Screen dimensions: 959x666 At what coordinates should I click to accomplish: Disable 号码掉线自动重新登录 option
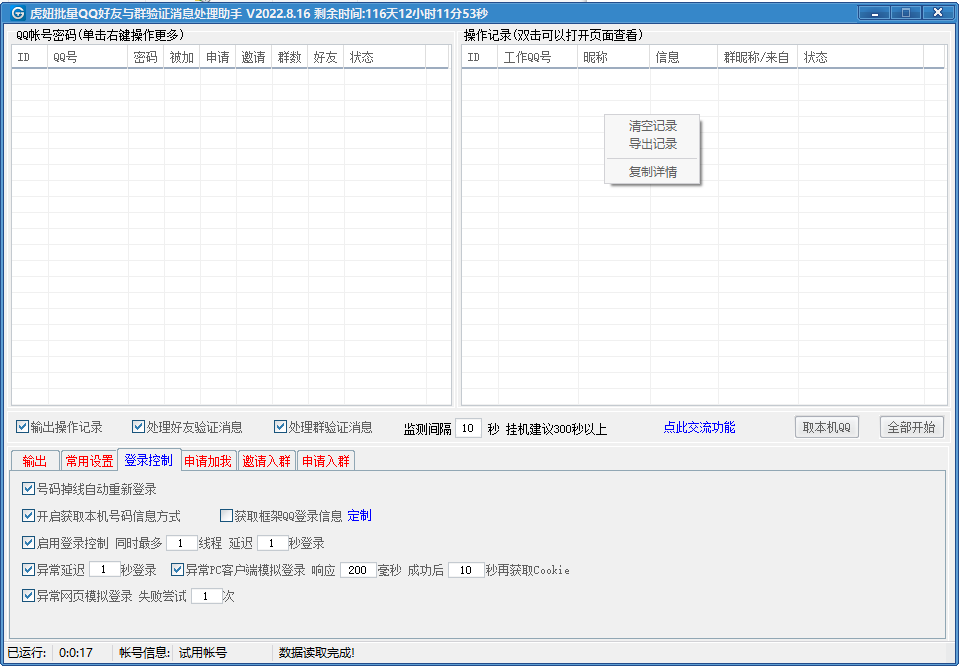click(x=28, y=489)
